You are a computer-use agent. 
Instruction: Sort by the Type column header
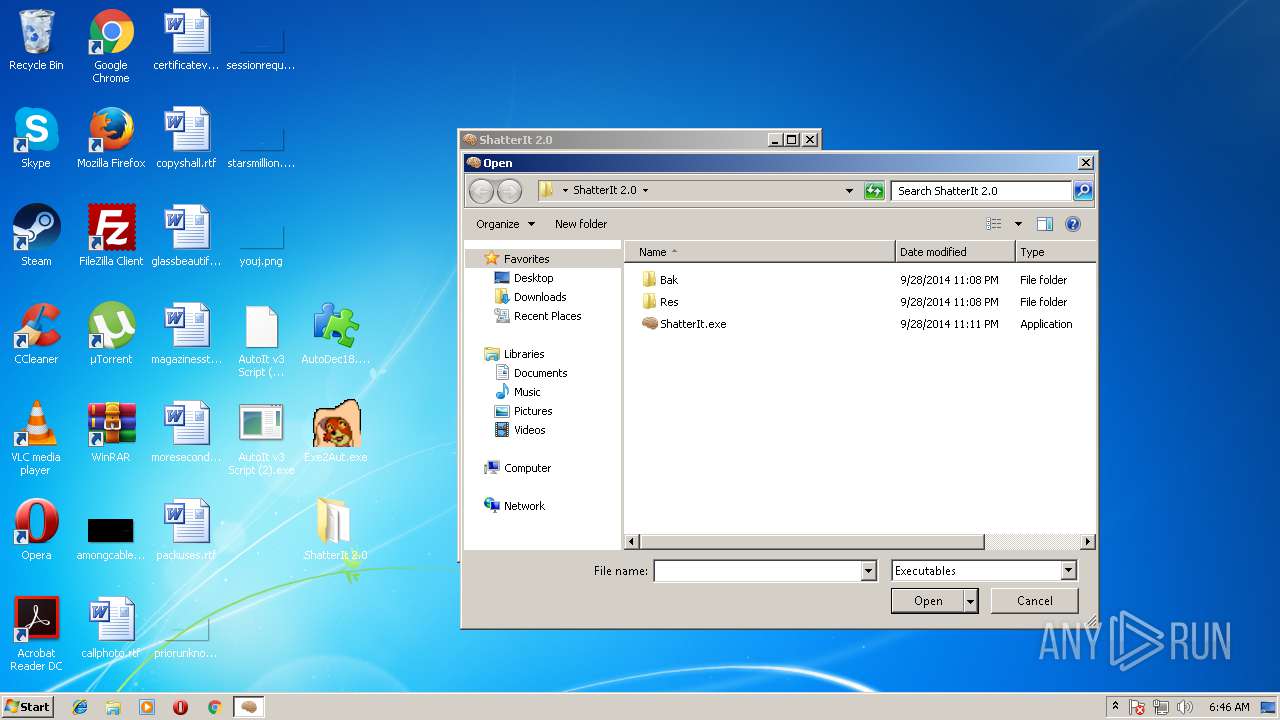pos(1055,252)
